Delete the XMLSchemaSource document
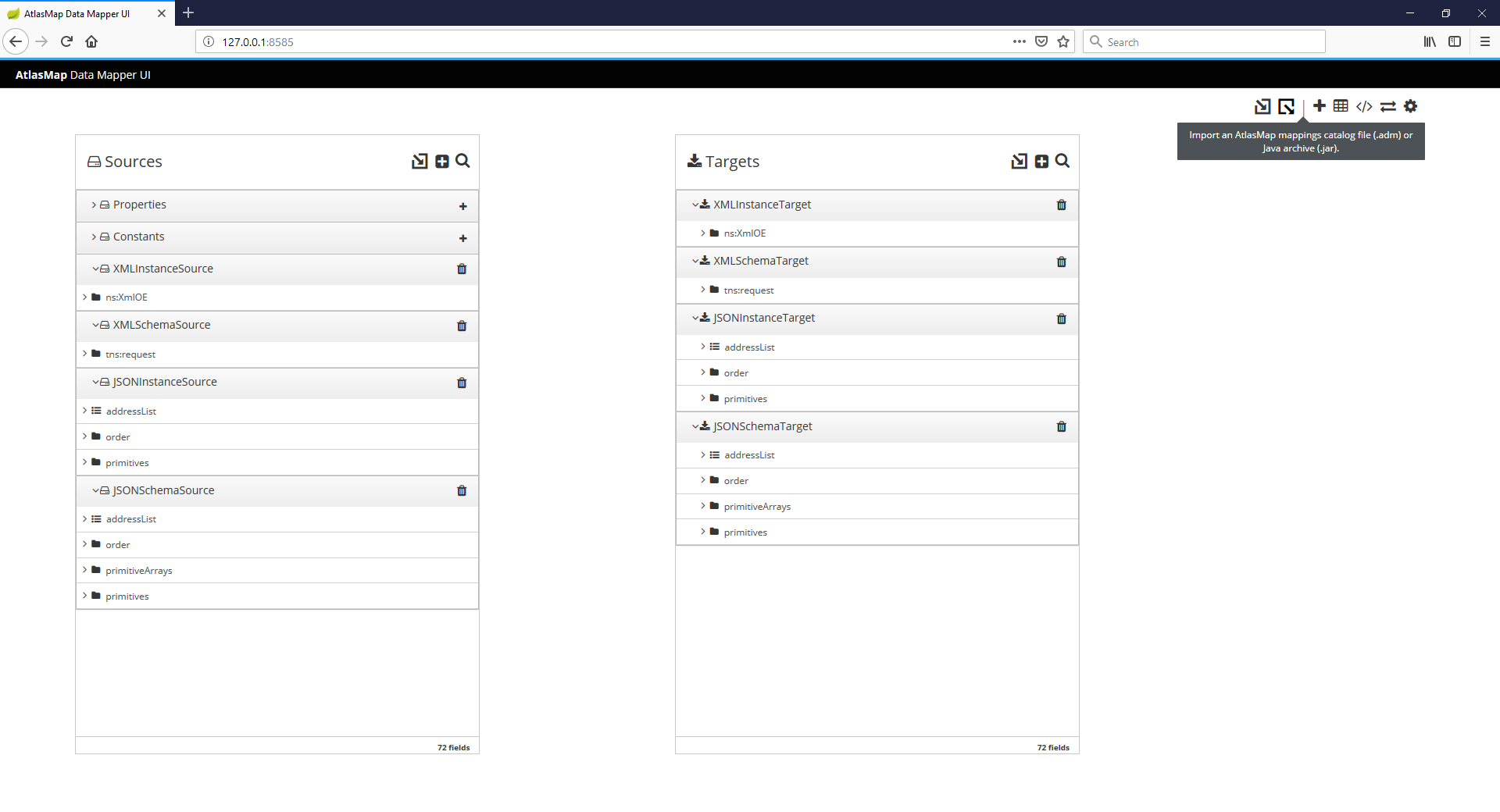 (x=462, y=326)
